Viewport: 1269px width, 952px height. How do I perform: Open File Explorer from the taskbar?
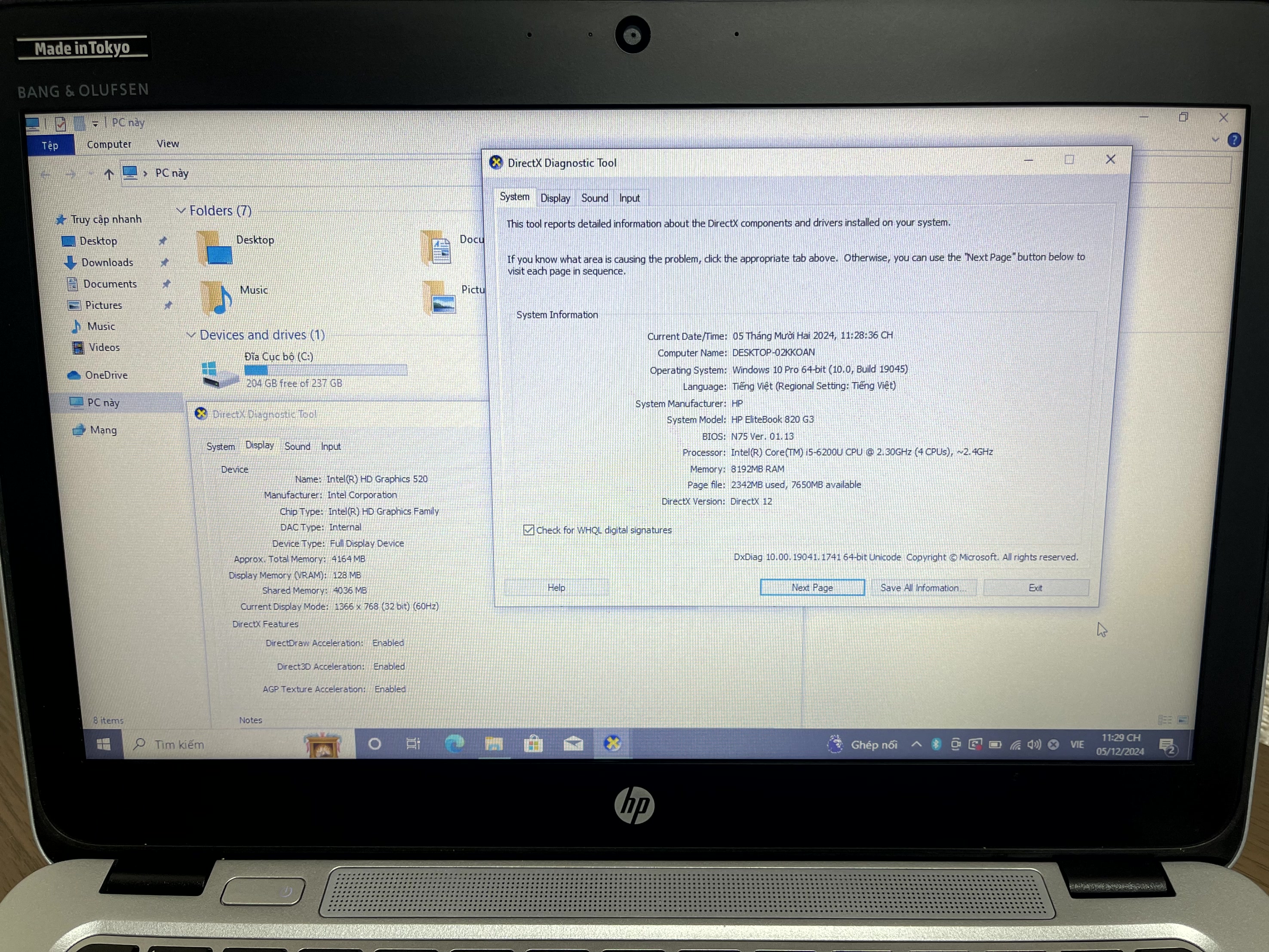click(x=493, y=744)
